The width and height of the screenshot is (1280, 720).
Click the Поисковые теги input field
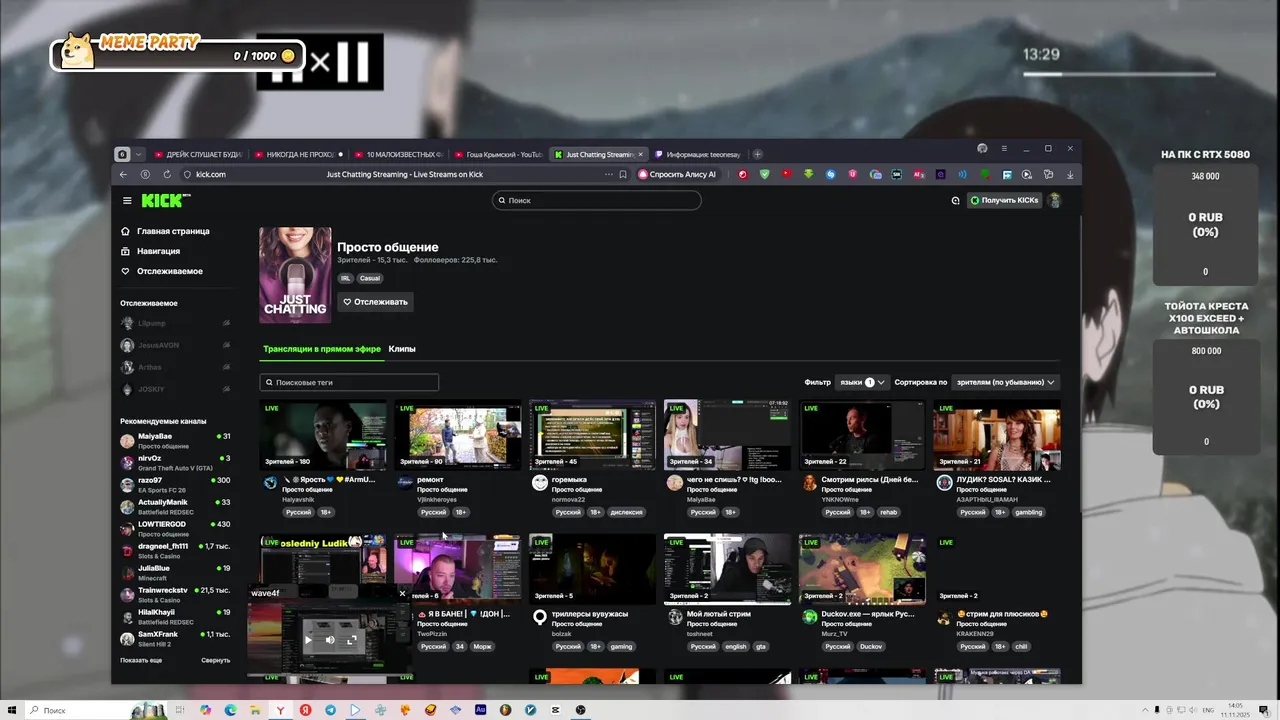point(349,382)
